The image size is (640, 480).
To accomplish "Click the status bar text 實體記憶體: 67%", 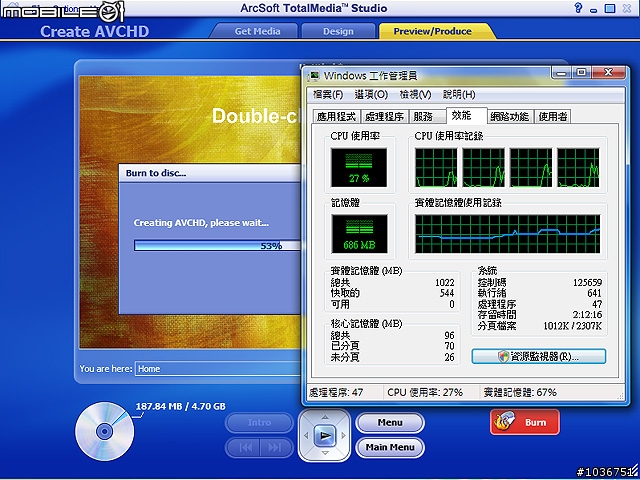I will click(x=520, y=393).
